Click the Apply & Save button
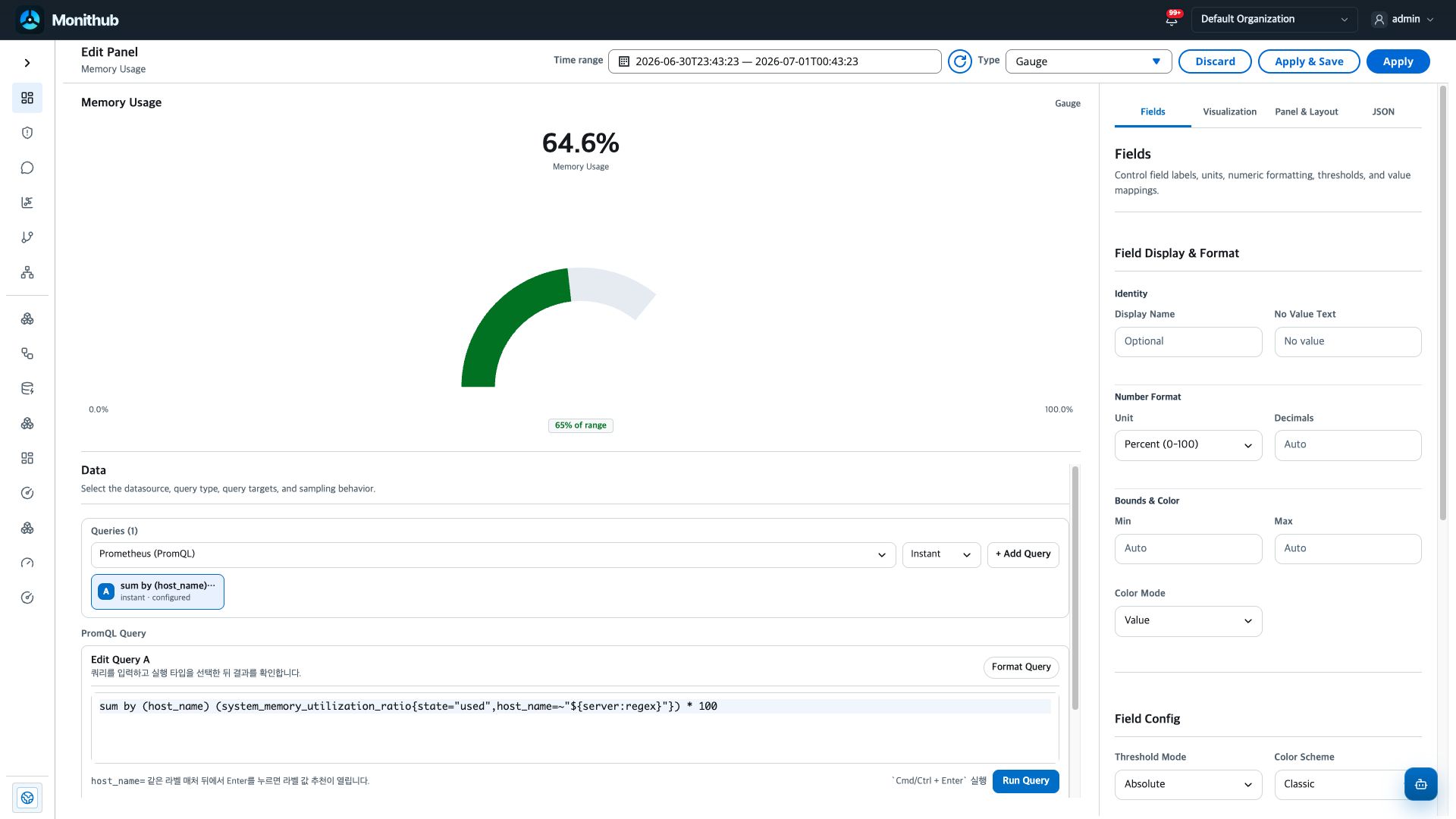This screenshot has width=1456, height=819. point(1309,61)
